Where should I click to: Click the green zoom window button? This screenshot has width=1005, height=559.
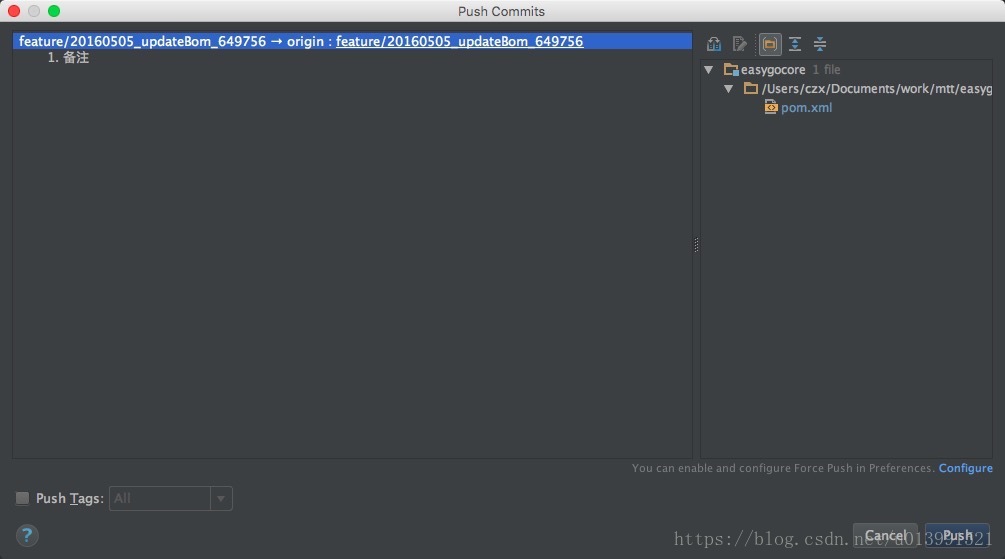tap(54, 11)
